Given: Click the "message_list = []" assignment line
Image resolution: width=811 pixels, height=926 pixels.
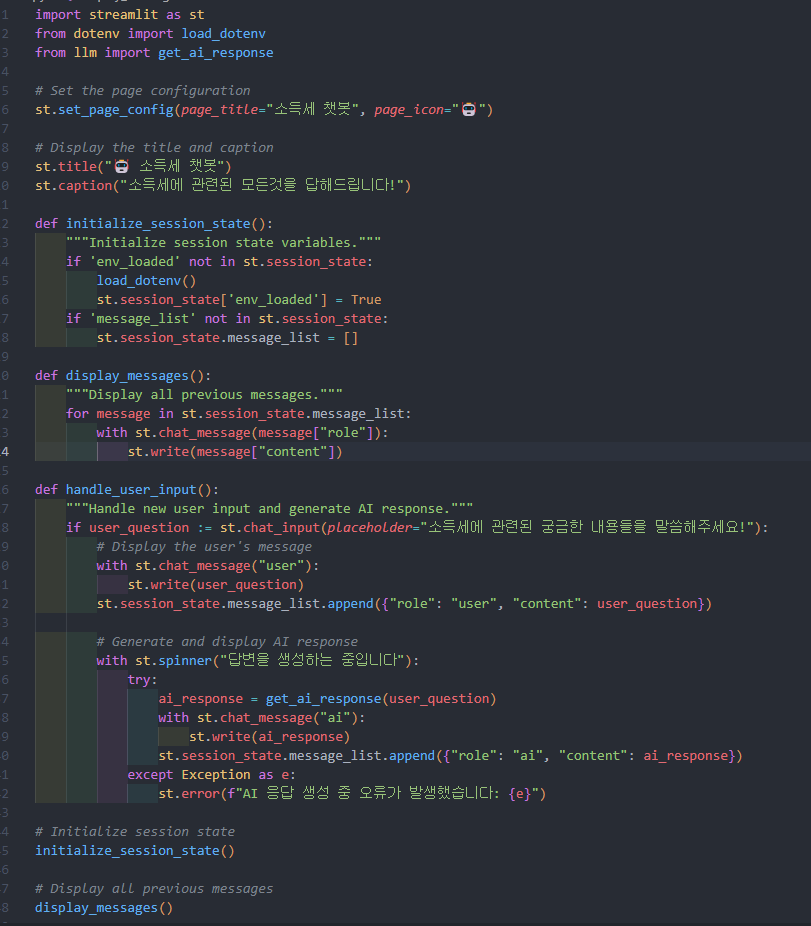Looking at the screenshot, I should pos(227,337).
